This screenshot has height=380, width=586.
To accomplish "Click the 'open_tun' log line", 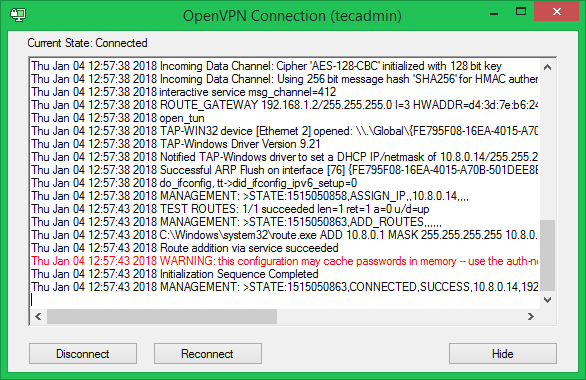I will pos(118,118).
